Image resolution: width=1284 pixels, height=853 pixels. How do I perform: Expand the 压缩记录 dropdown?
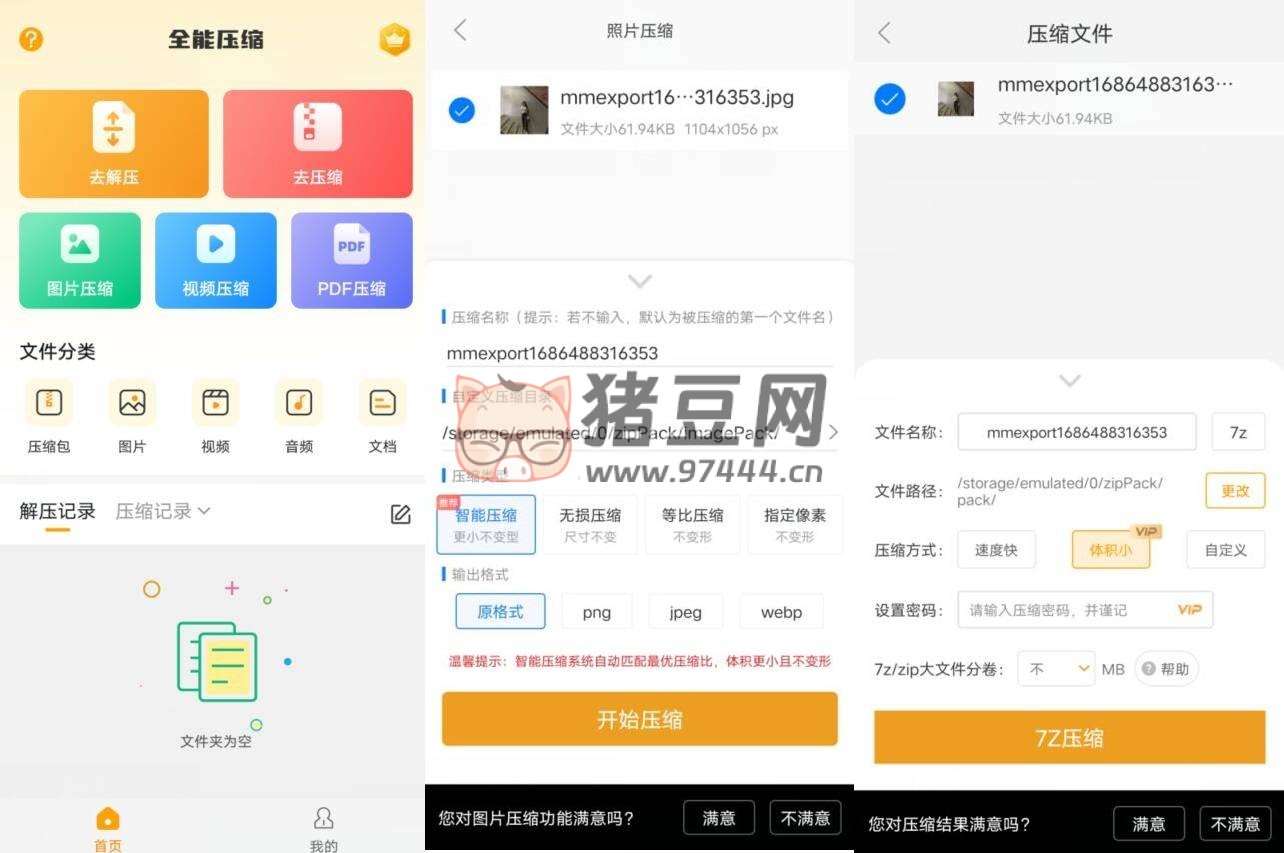pyautogui.click(x=163, y=511)
